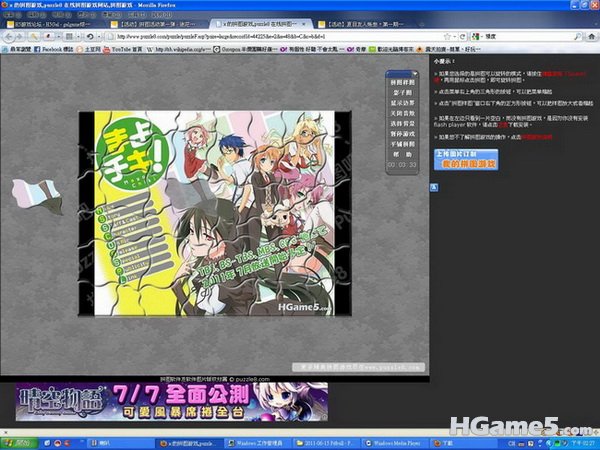Open 选择背景 background chooser
This screenshot has height=450, width=600.
click(x=403, y=122)
